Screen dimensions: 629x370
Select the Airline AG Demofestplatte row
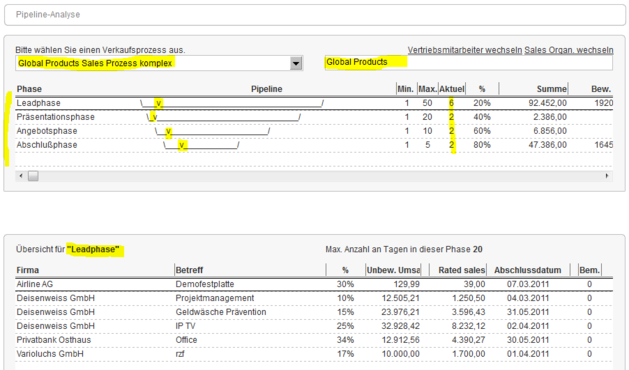[x=314, y=284]
